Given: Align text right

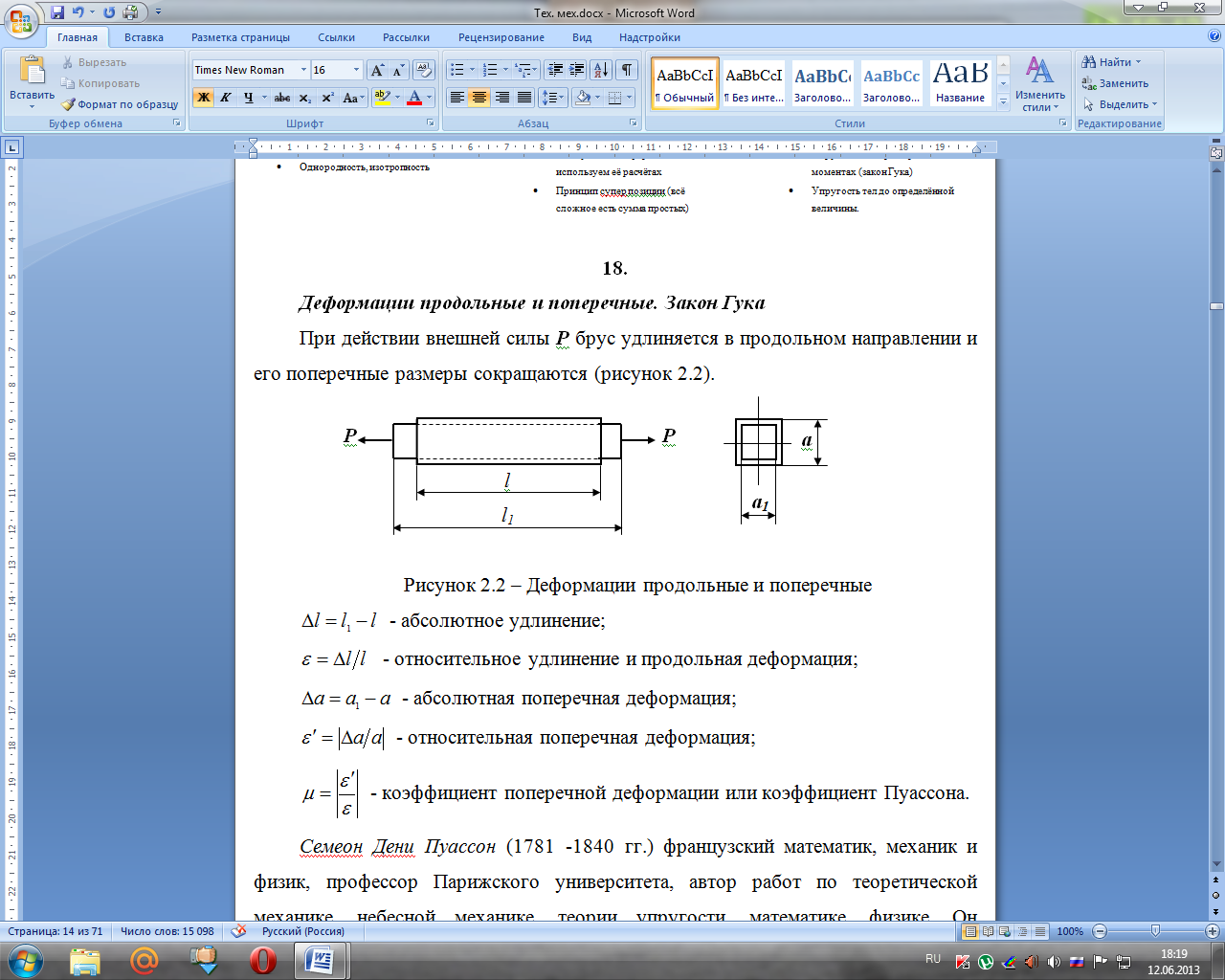Looking at the screenshot, I should click(501, 98).
